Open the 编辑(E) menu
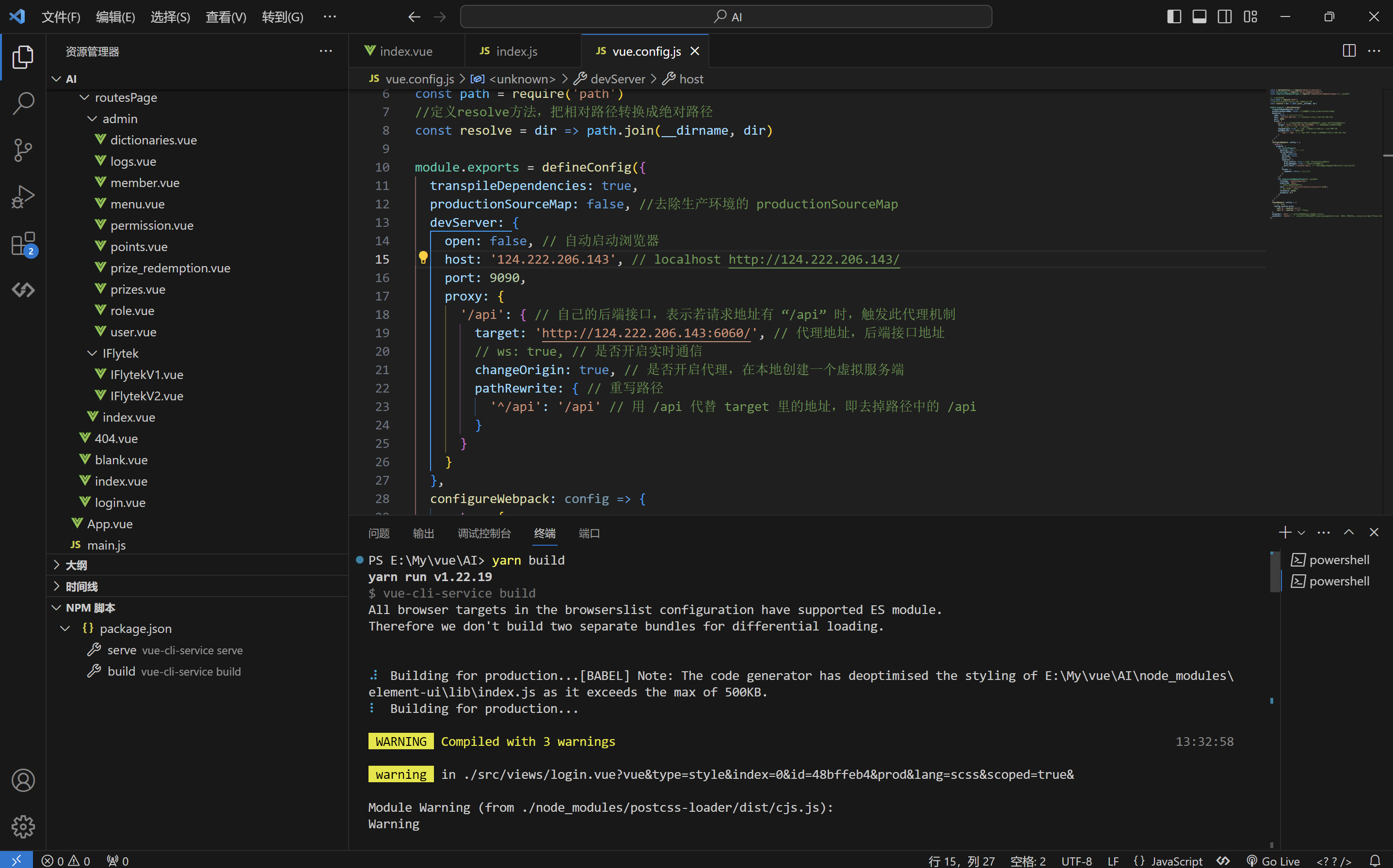The image size is (1393, 868). point(115,17)
